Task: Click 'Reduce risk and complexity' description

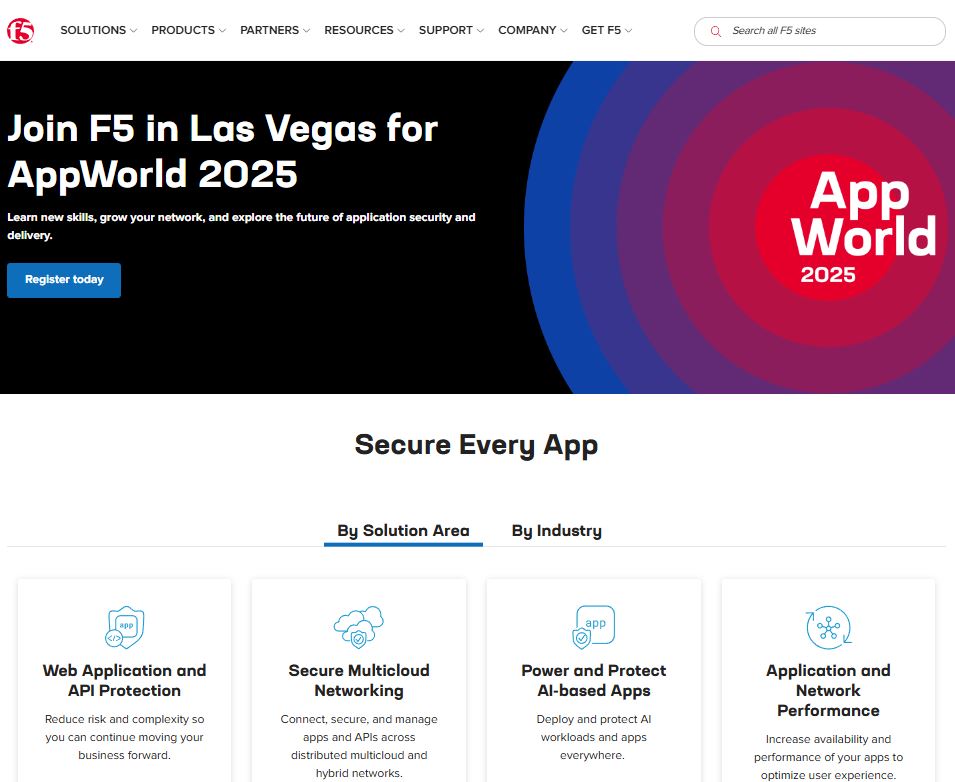Action: coord(124,737)
